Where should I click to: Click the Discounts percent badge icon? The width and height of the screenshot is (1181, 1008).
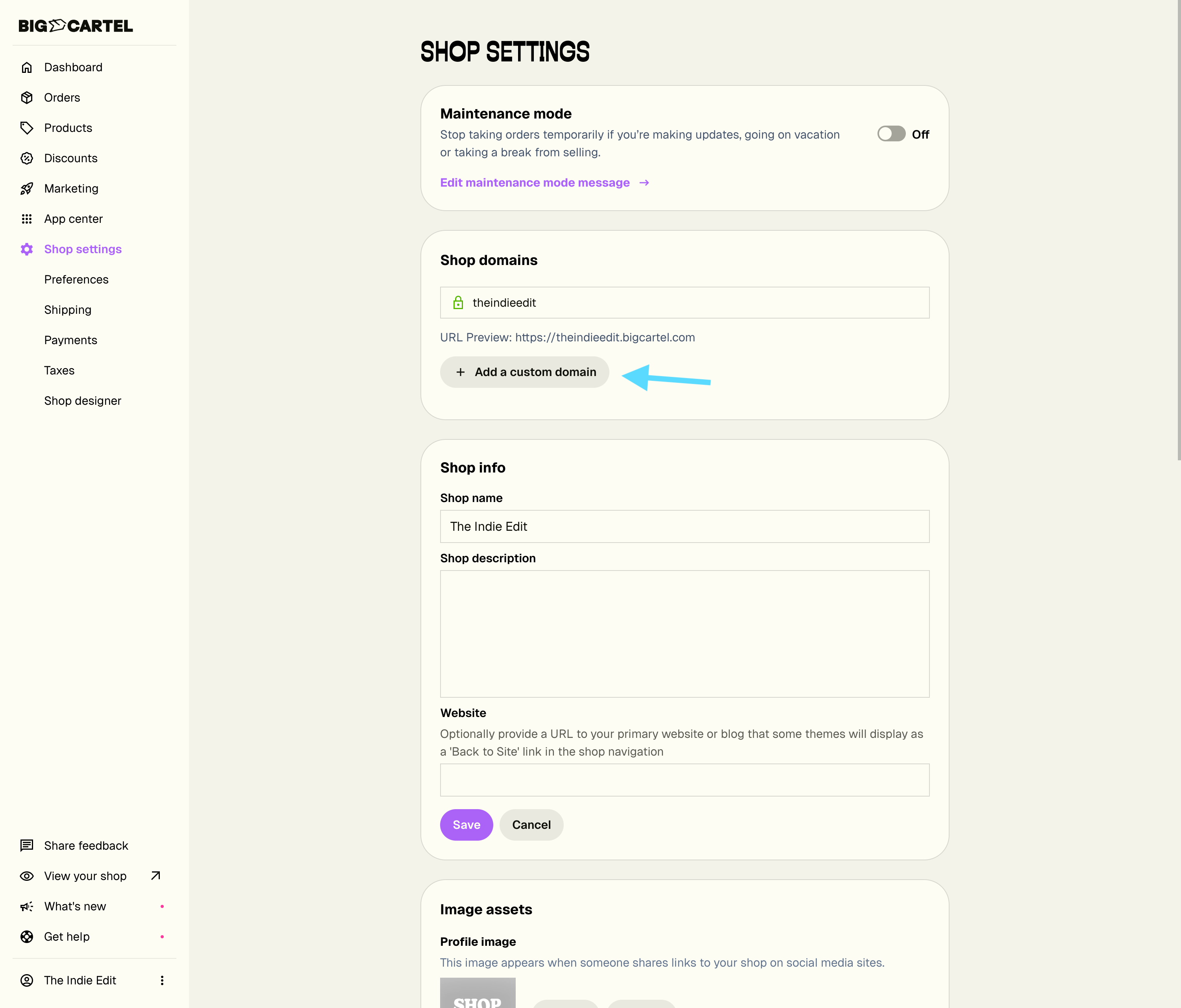pos(27,159)
